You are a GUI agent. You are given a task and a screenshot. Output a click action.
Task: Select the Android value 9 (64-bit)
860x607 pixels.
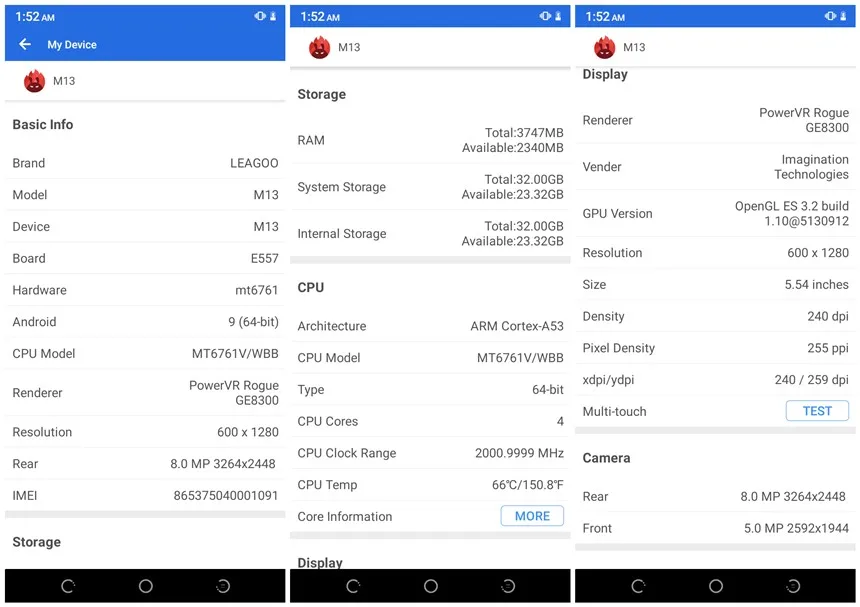coord(253,322)
